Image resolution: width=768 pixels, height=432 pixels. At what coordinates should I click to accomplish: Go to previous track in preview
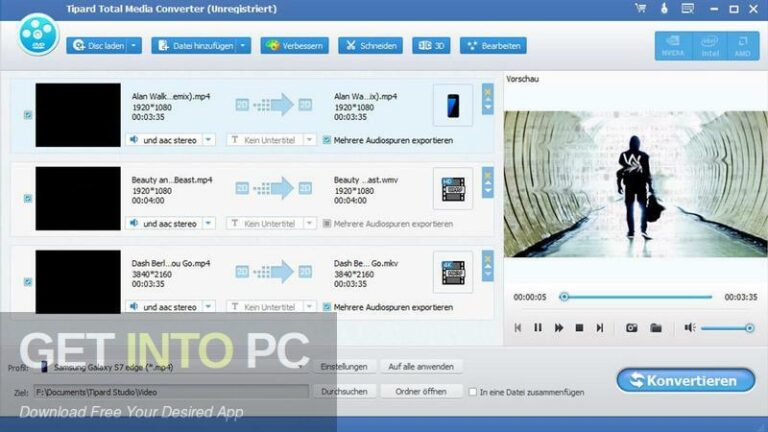point(518,328)
